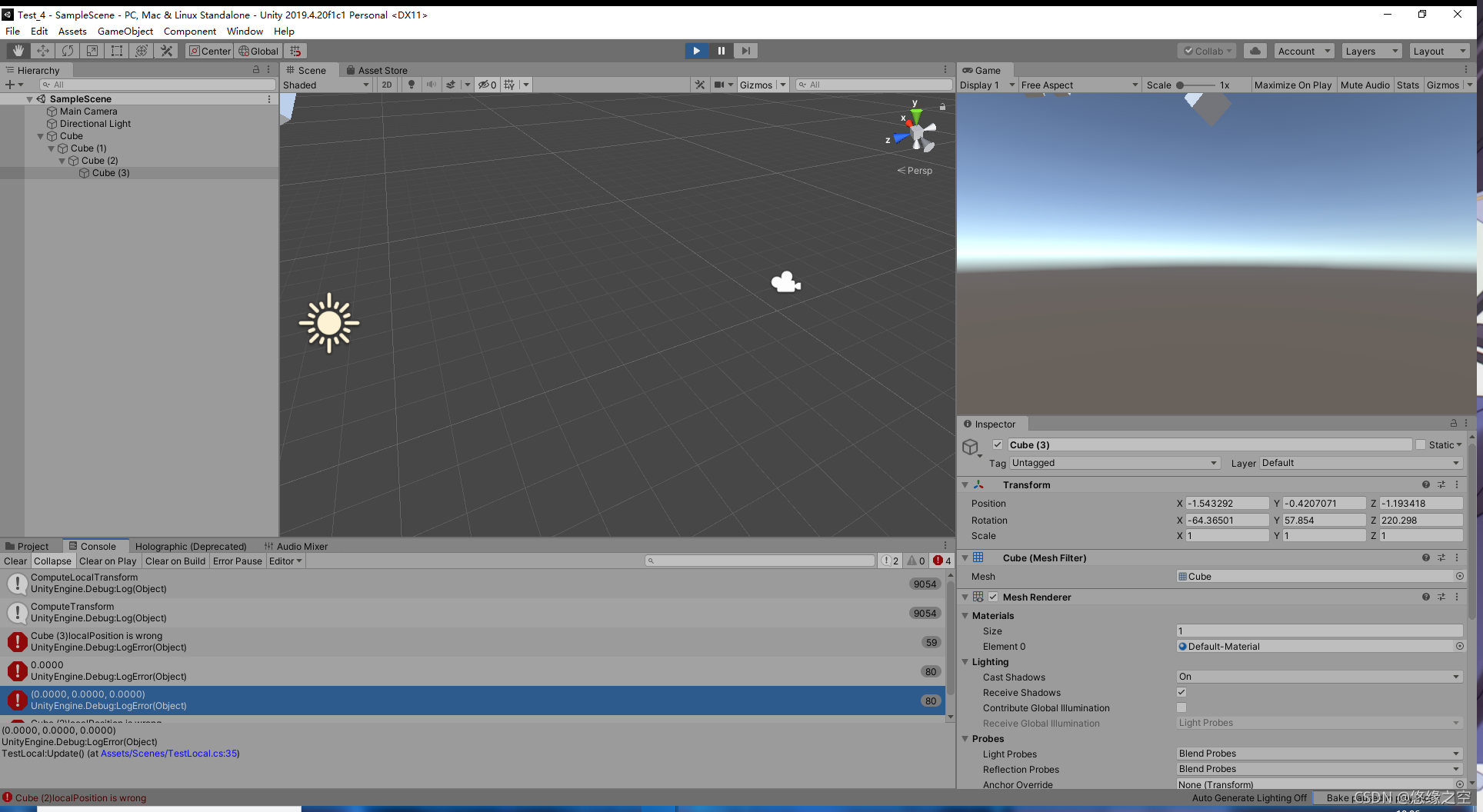Lock the Hierarchy panel
1483x812 pixels.
(x=256, y=69)
